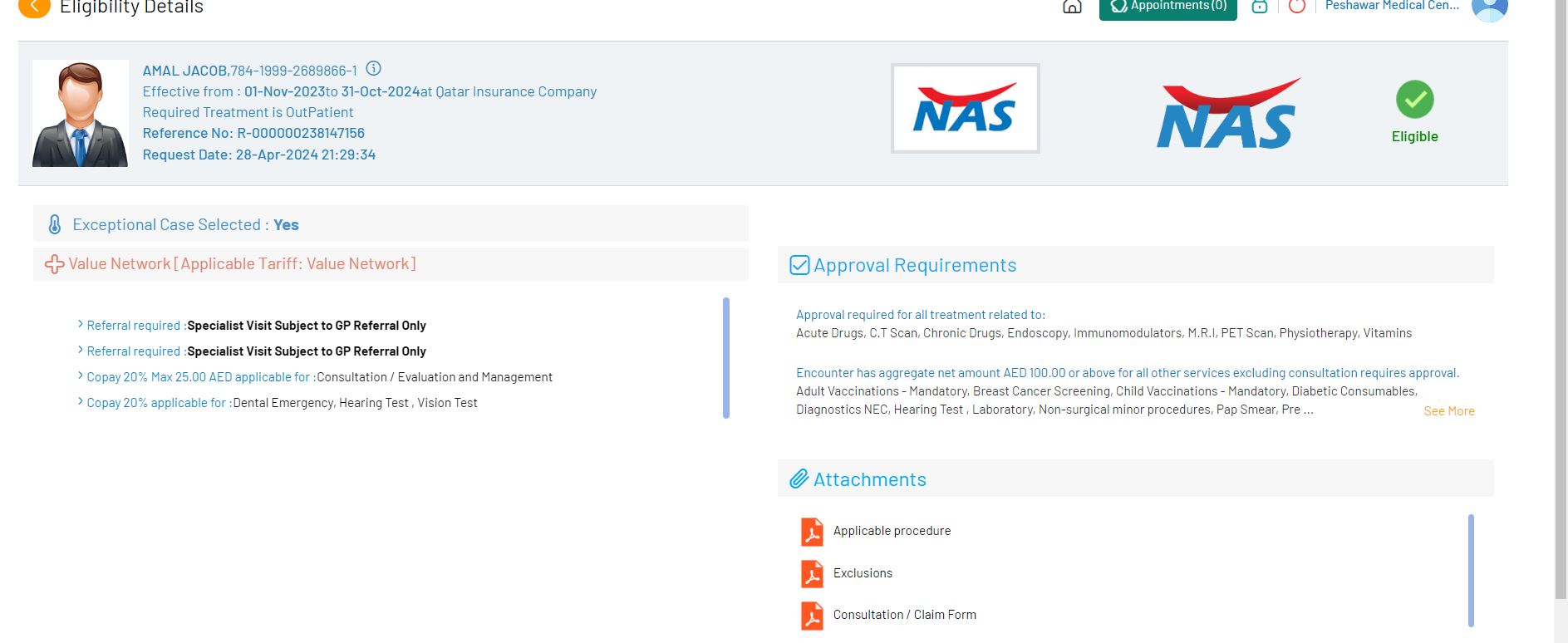Click Reference No: R-000000238147156
Screen dimensions: 1568x643
coord(253,133)
